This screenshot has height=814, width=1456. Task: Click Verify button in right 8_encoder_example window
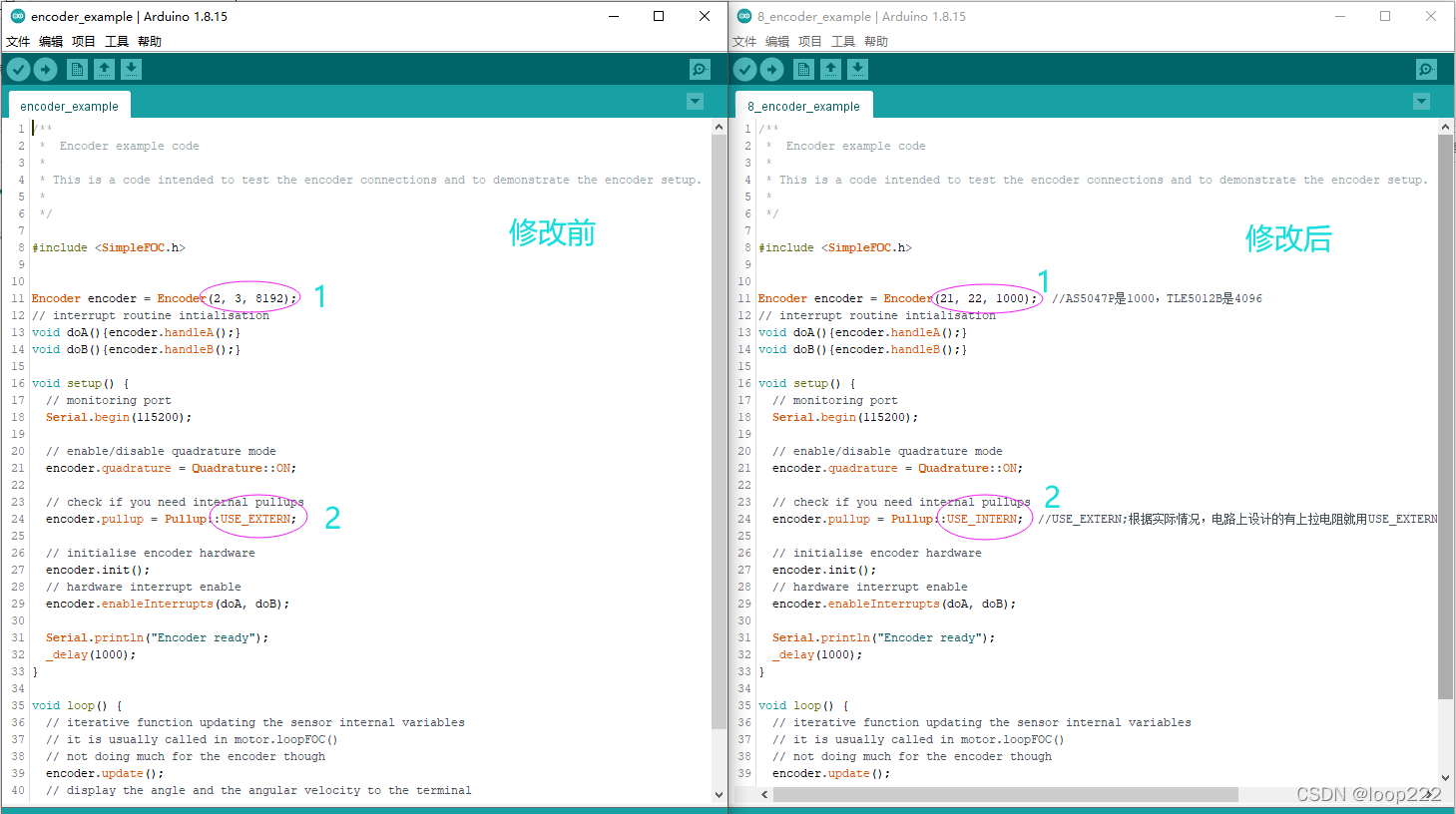744,69
